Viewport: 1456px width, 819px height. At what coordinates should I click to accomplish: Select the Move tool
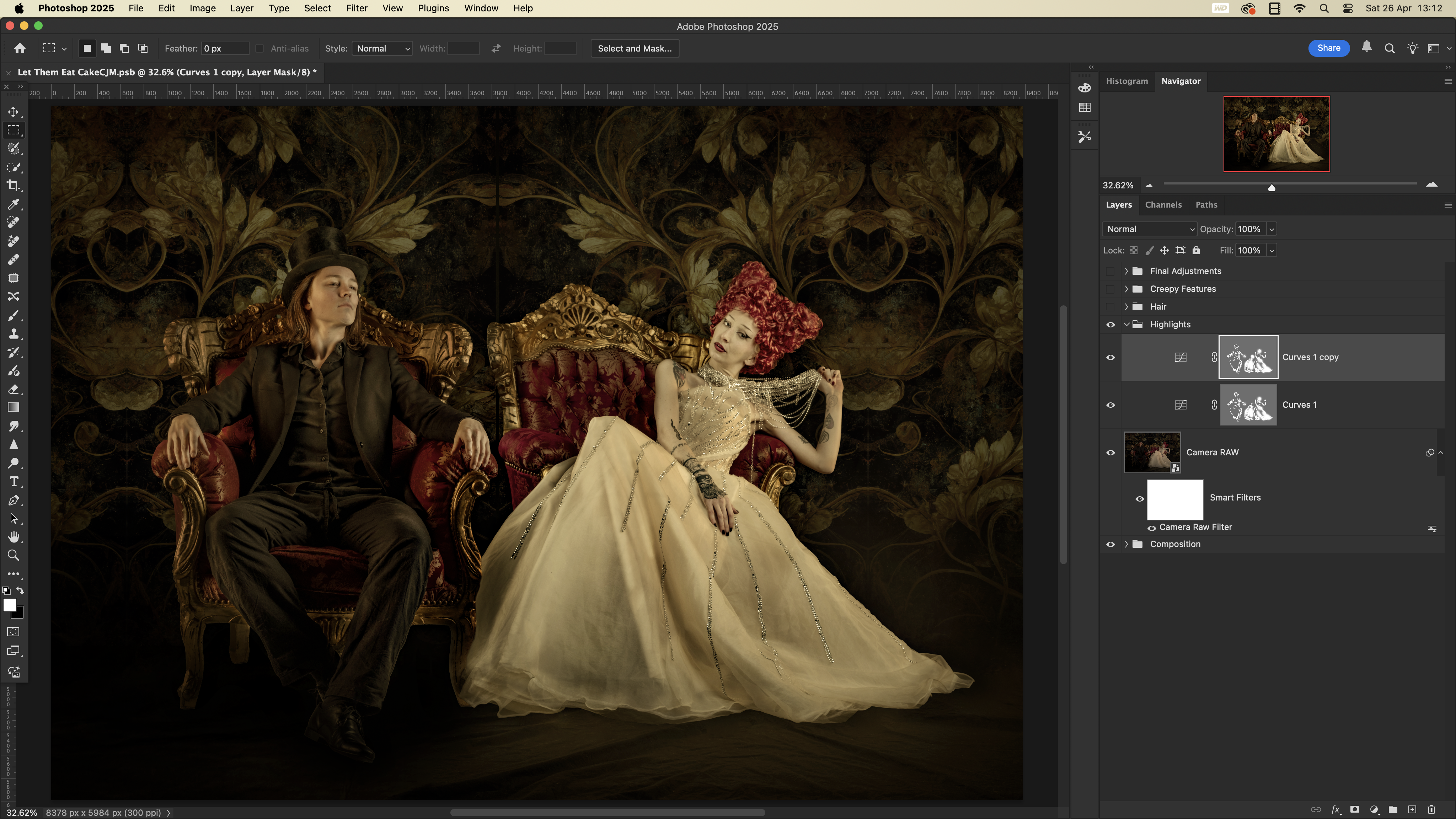click(14, 112)
